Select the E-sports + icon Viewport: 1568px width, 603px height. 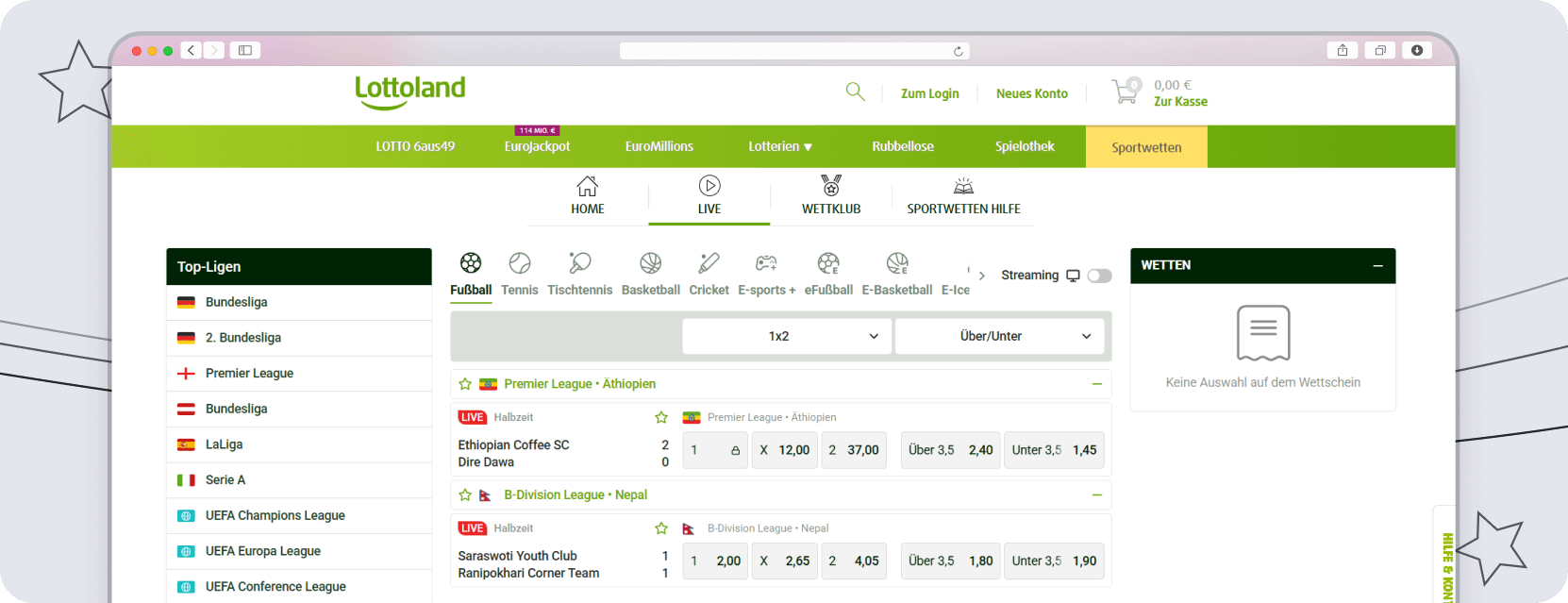[x=767, y=262]
